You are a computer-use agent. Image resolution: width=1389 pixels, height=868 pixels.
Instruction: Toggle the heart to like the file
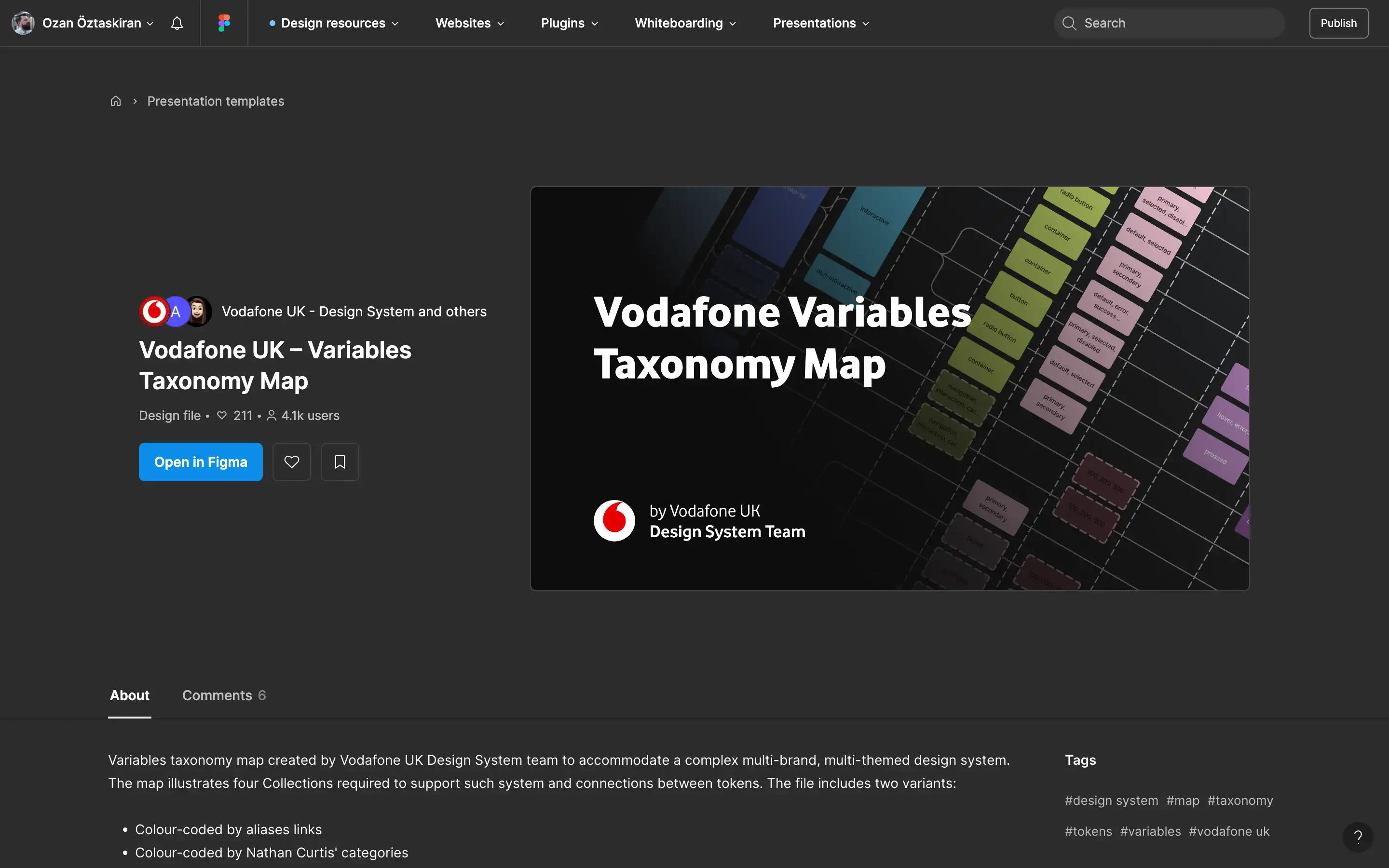click(x=292, y=461)
